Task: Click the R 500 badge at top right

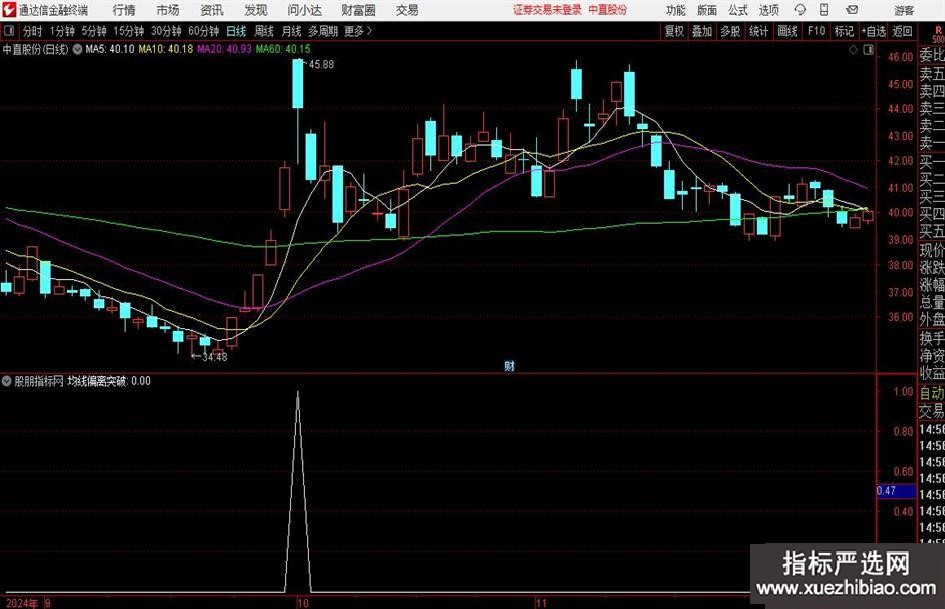Action: click(938, 34)
